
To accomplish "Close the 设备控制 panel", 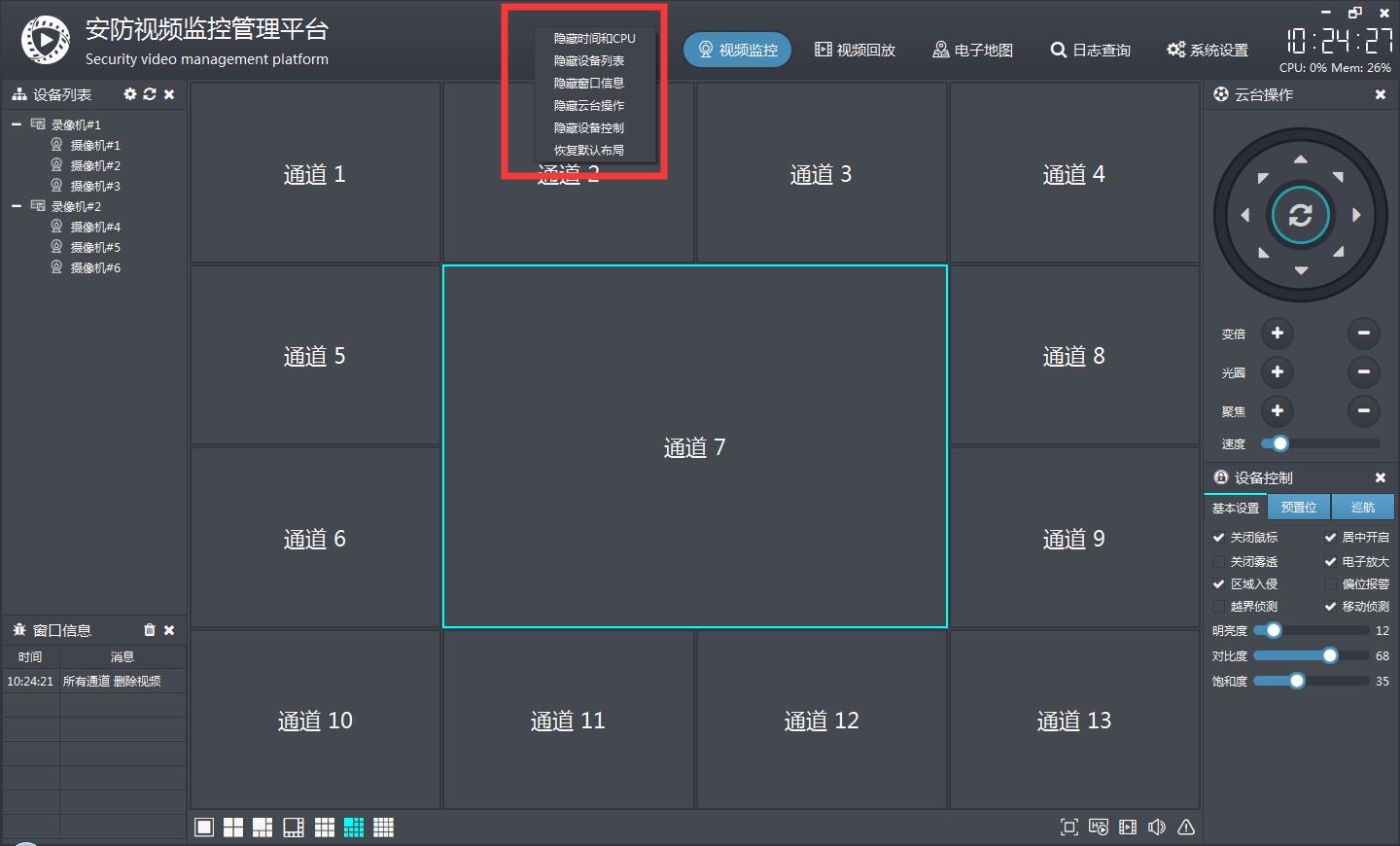I will point(1381,477).
